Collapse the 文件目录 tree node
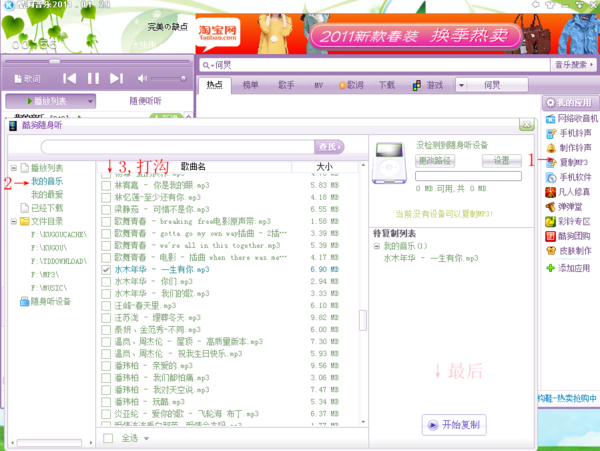 pyautogui.click(x=14, y=221)
